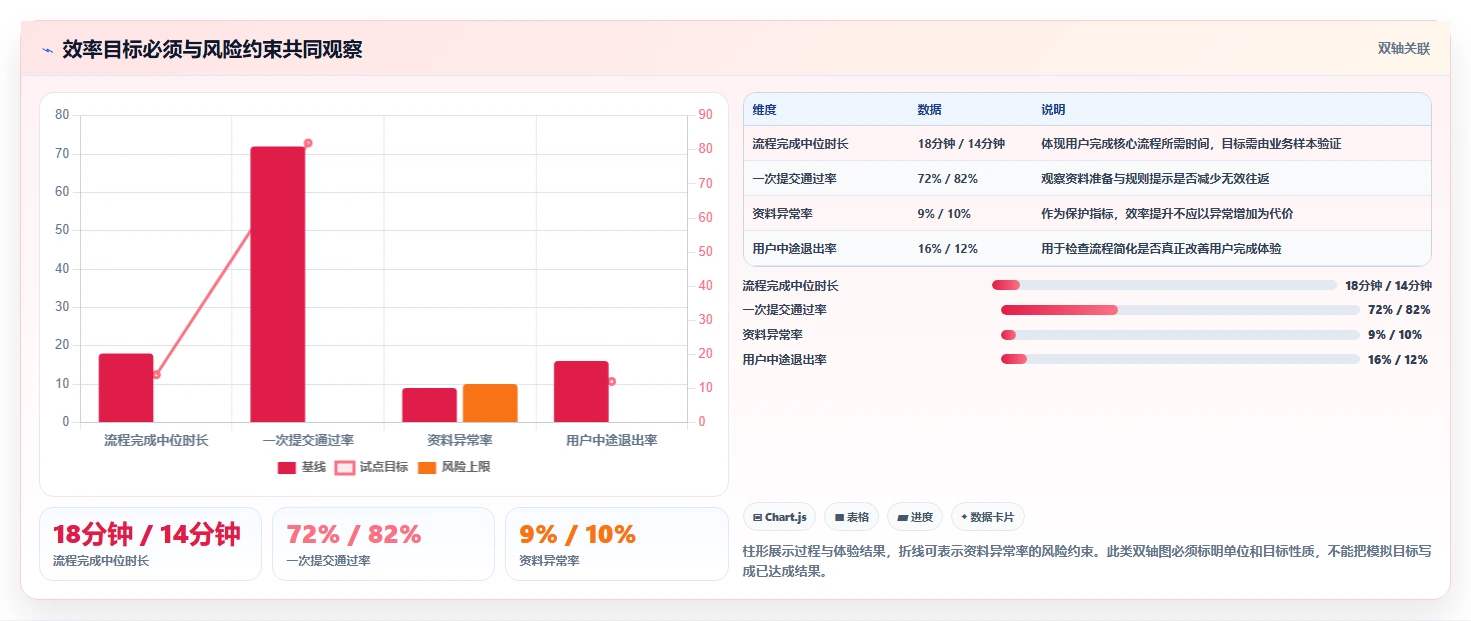The image size is (1471, 621).
Task: Click the 用户中途退出率 table row label
Action: [x=795, y=249]
